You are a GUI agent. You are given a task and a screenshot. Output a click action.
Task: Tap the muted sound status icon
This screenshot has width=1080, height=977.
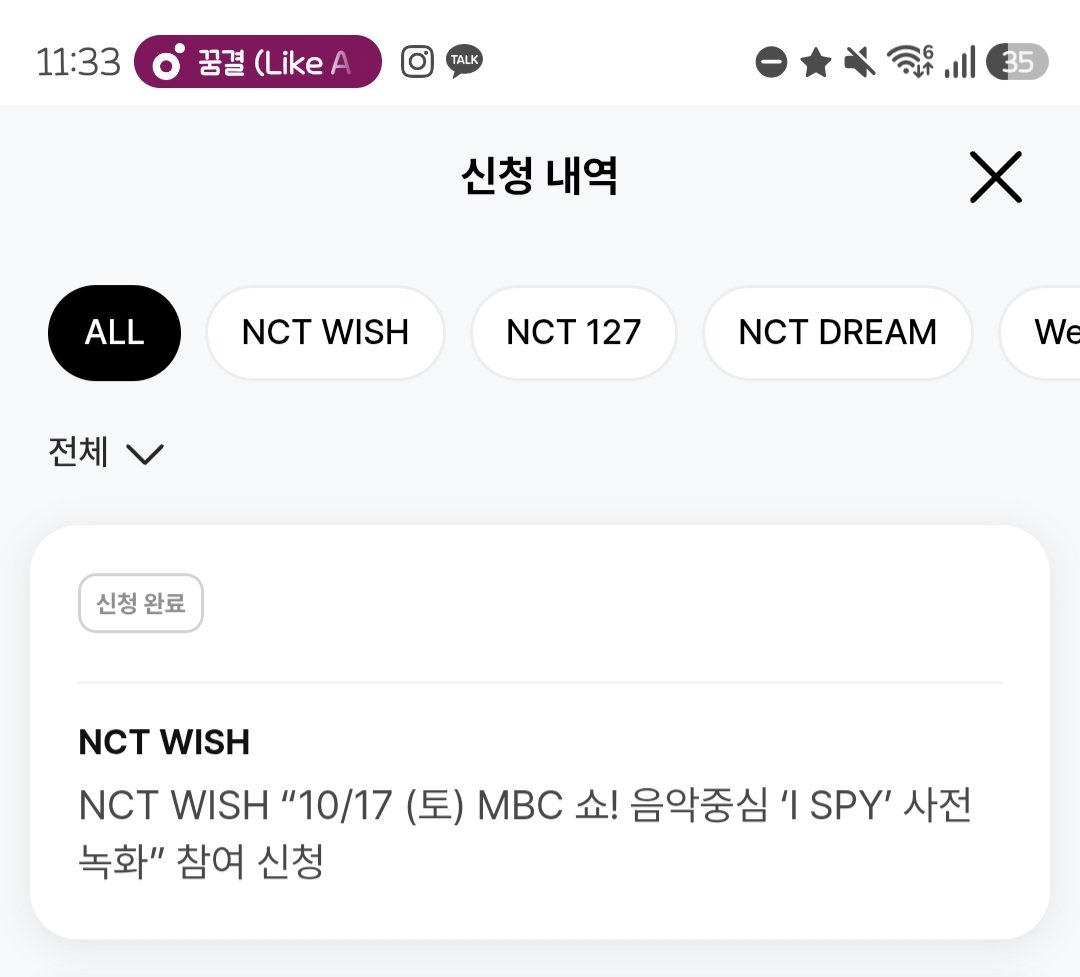[x=860, y=62]
